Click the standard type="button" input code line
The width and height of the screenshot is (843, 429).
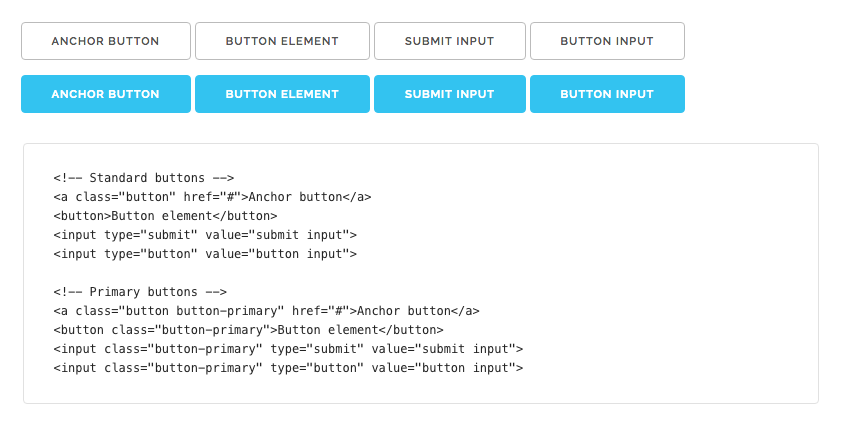coord(205,254)
